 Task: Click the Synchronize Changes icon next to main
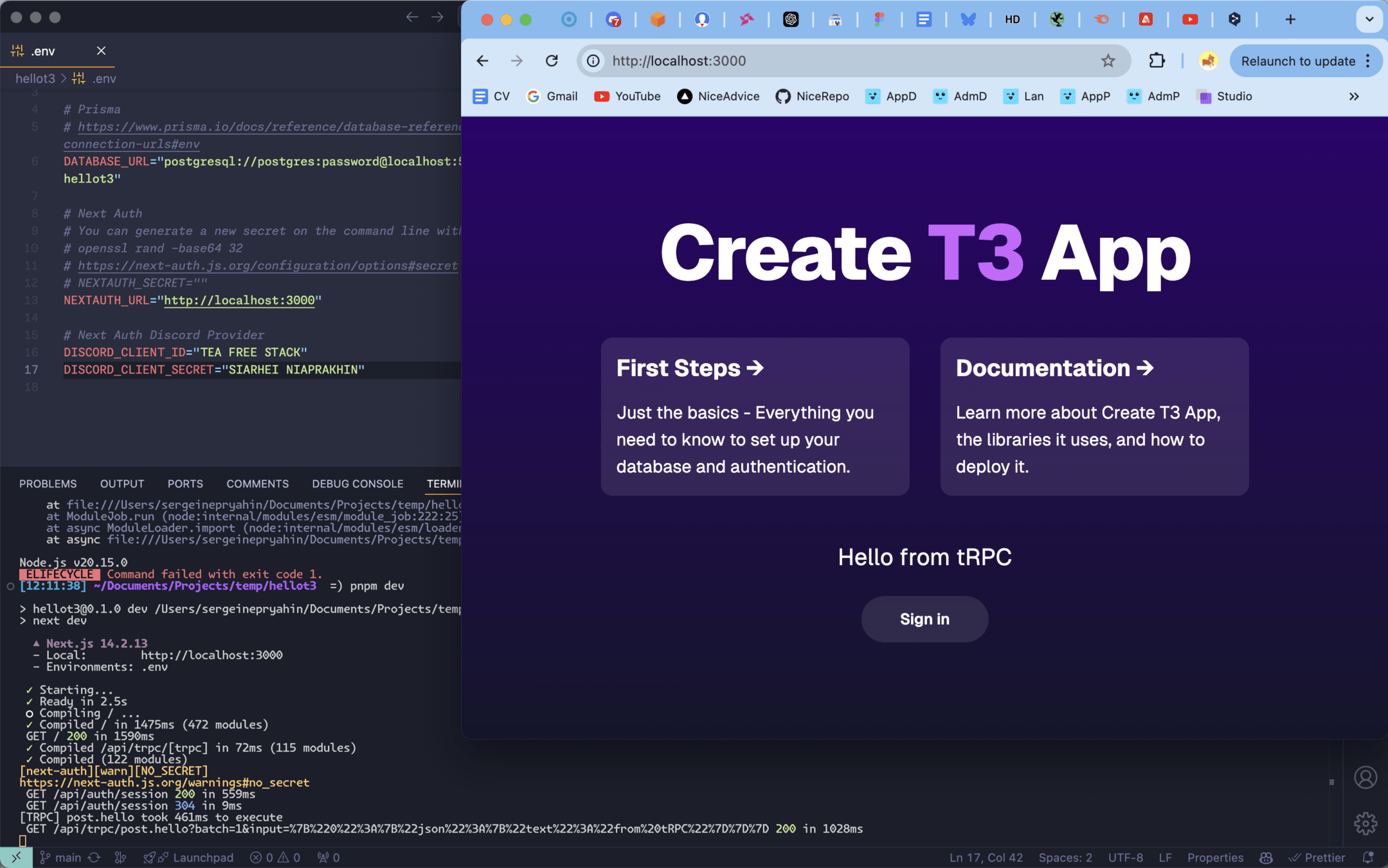point(95,858)
